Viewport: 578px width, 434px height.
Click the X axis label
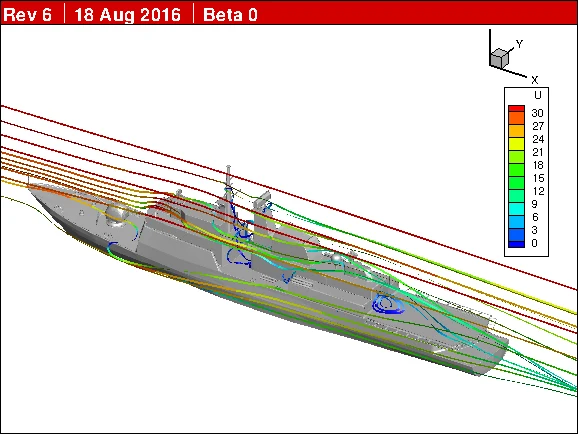[535, 80]
